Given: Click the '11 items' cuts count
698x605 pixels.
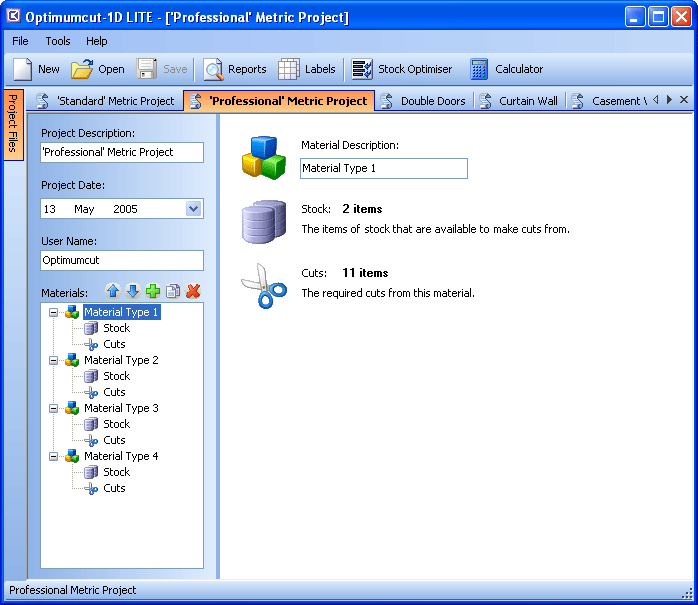Looking at the screenshot, I should (365, 273).
